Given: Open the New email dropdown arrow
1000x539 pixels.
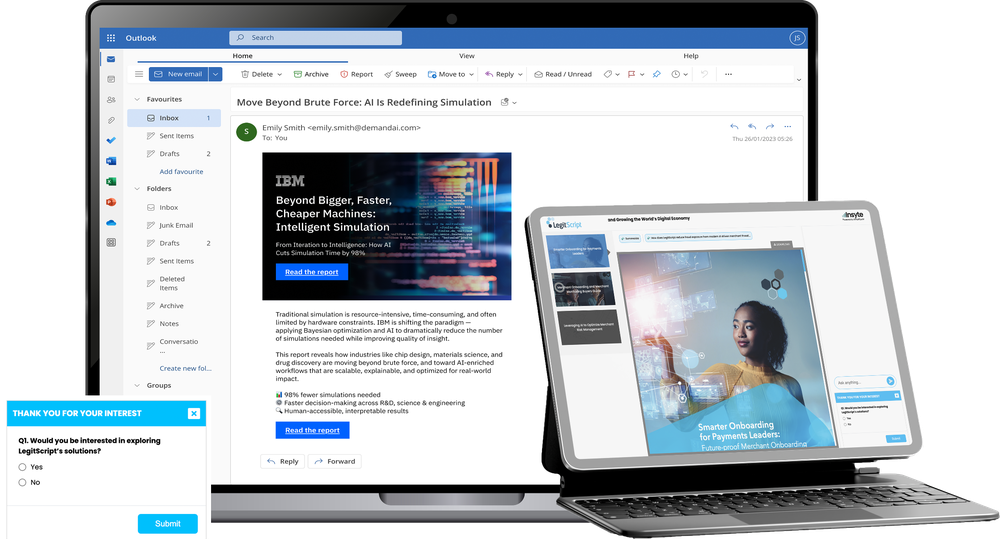Looking at the screenshot, I should pos(216,74).
